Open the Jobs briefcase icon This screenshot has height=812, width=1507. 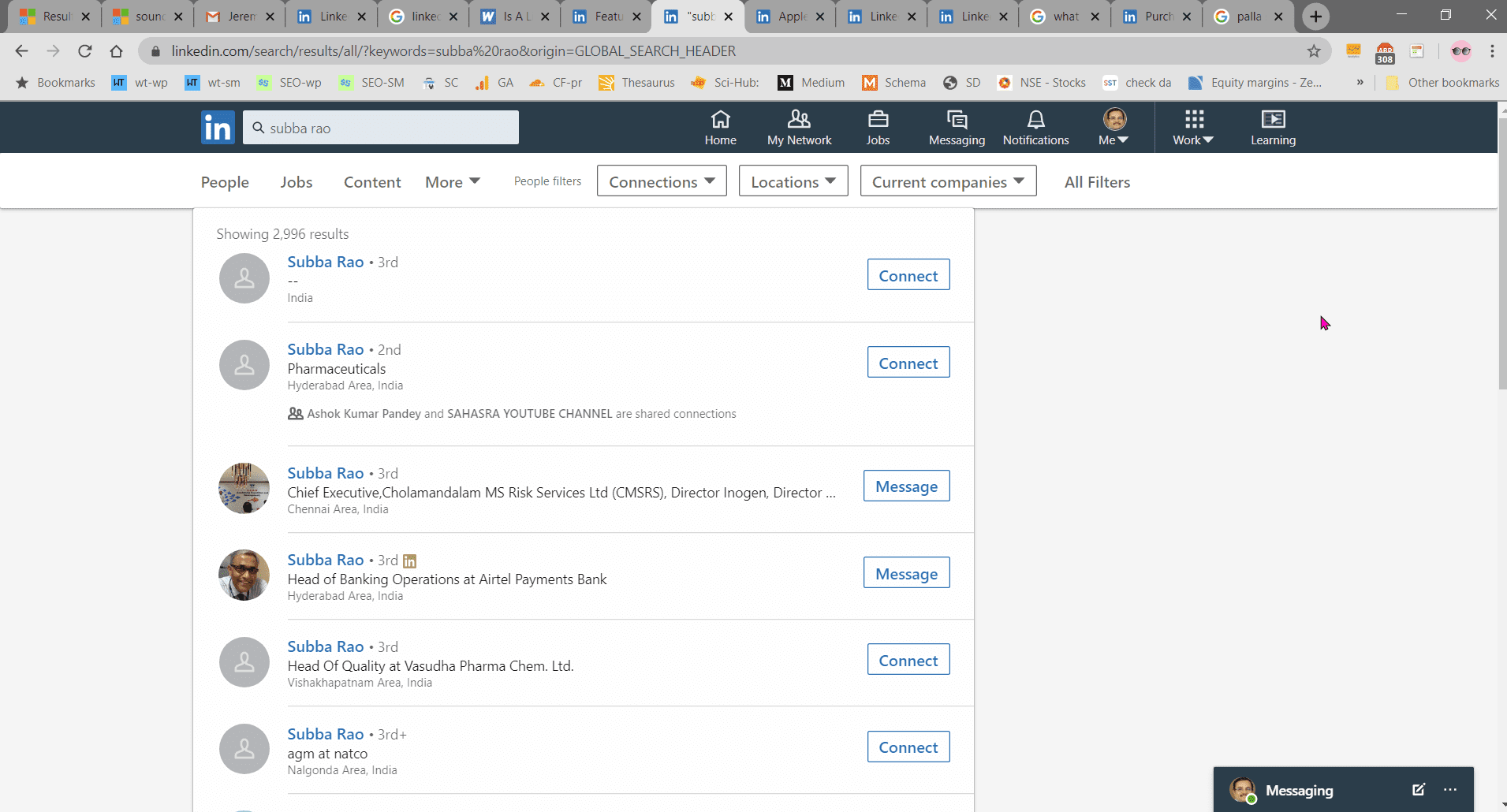pos(878,119)
